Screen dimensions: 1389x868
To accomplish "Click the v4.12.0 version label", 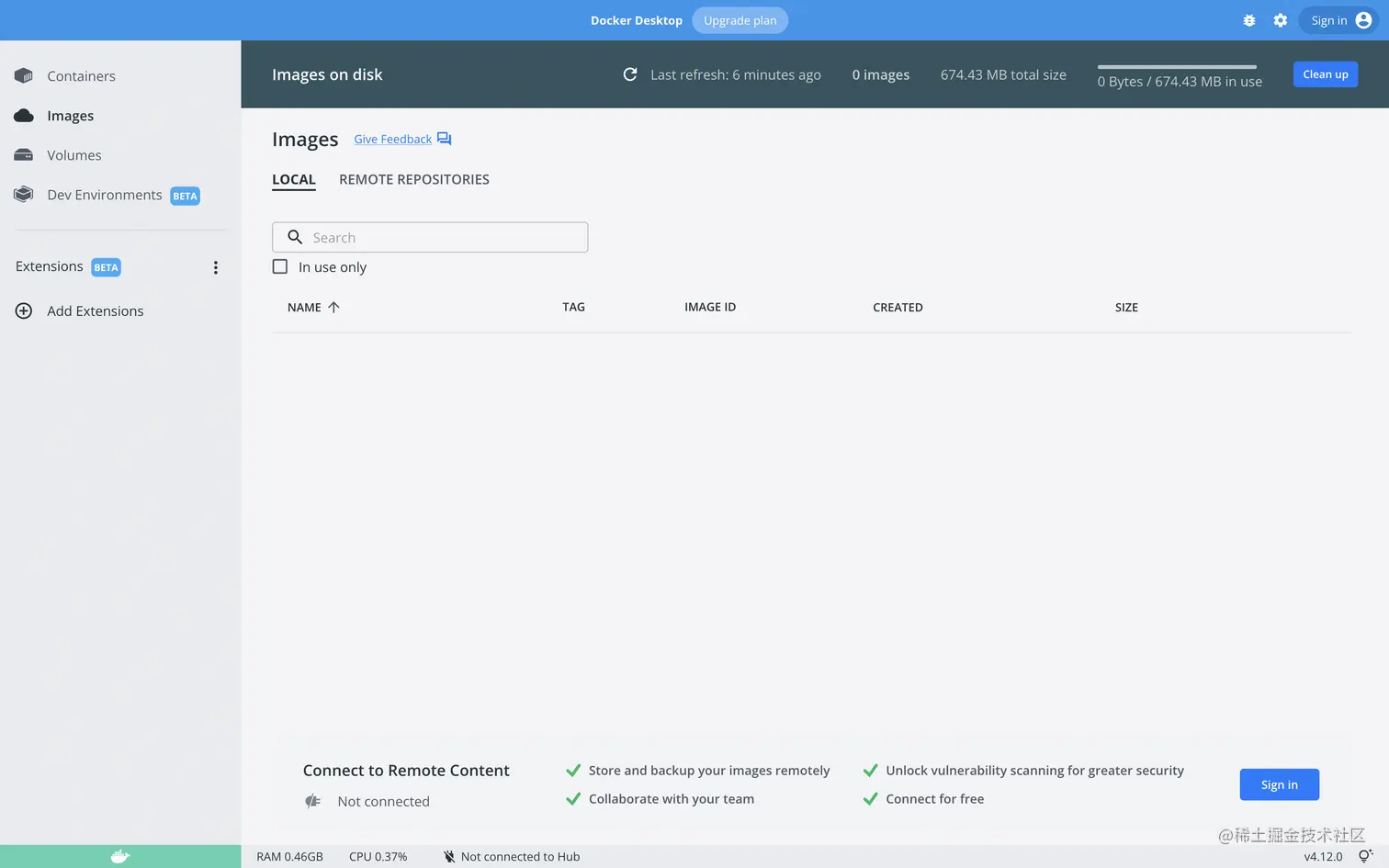I will [1323, 856].
